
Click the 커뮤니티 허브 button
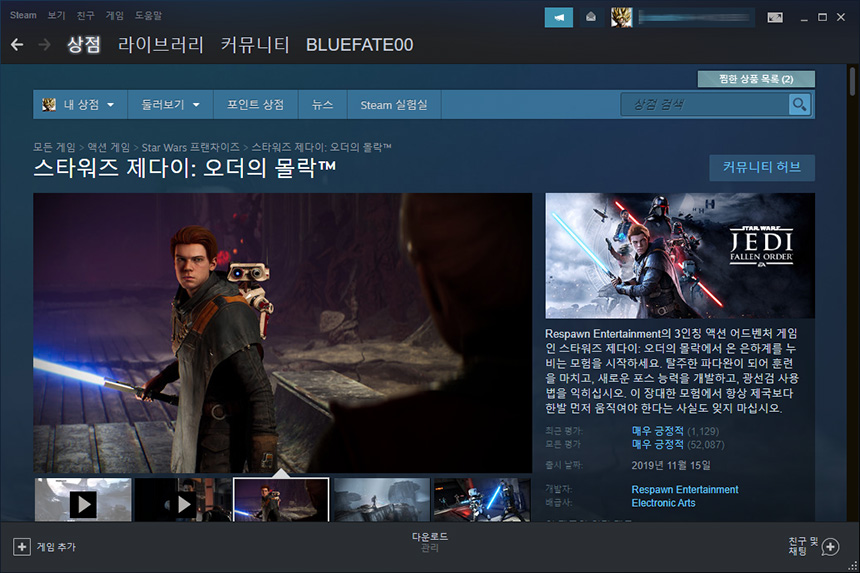pyautogui.click(x=762, y=167)
